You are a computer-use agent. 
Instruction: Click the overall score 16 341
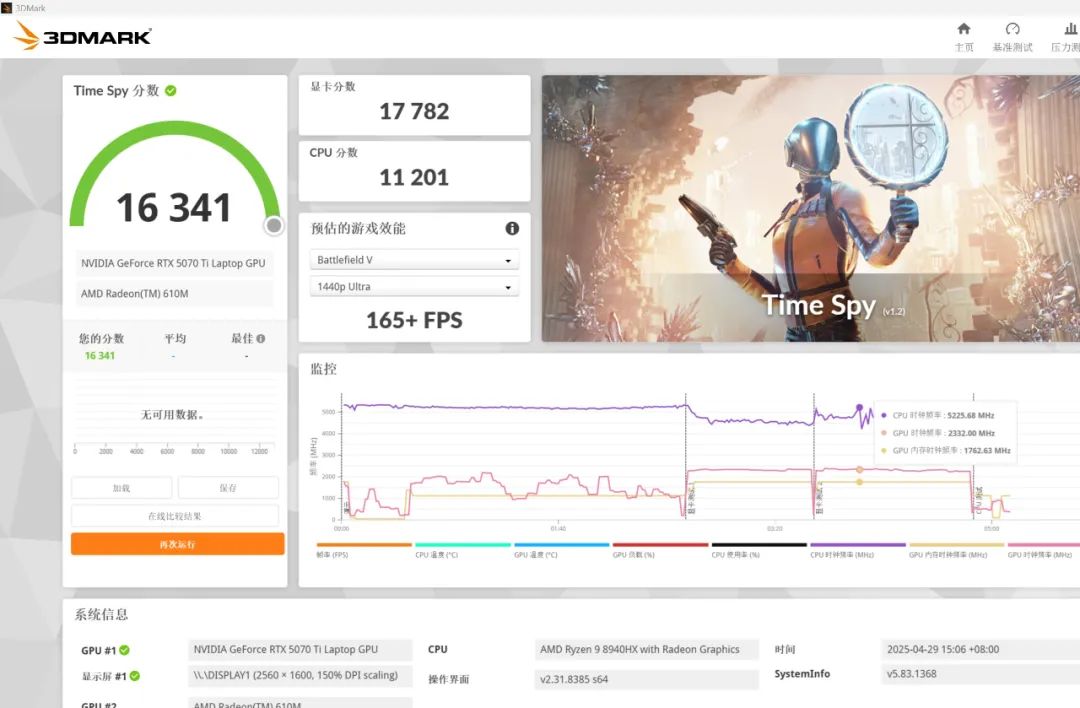coord(174,208)
